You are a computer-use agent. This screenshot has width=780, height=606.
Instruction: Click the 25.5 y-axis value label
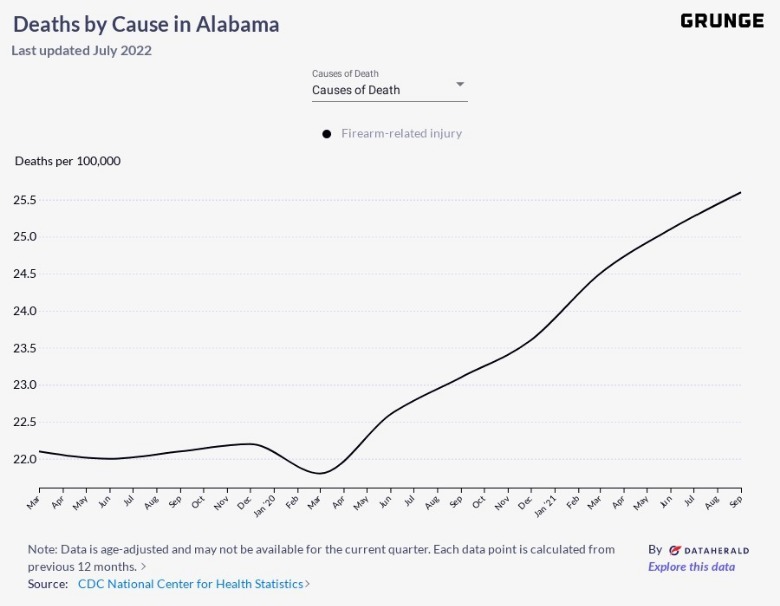pyautogui.click(x=23, y=200)
